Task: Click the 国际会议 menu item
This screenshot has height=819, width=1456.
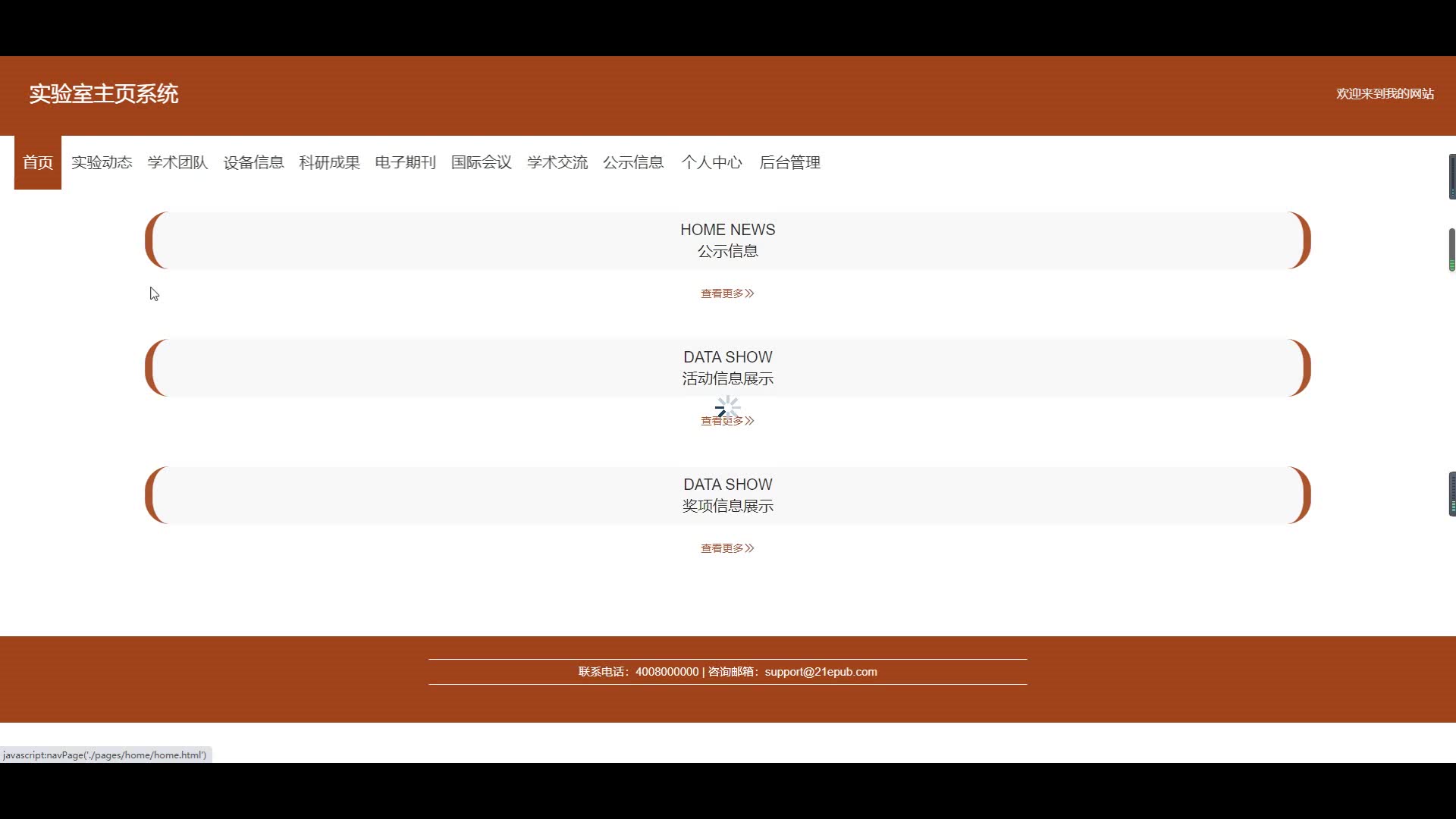Action: pyautogui.click(x=481, y=162)
